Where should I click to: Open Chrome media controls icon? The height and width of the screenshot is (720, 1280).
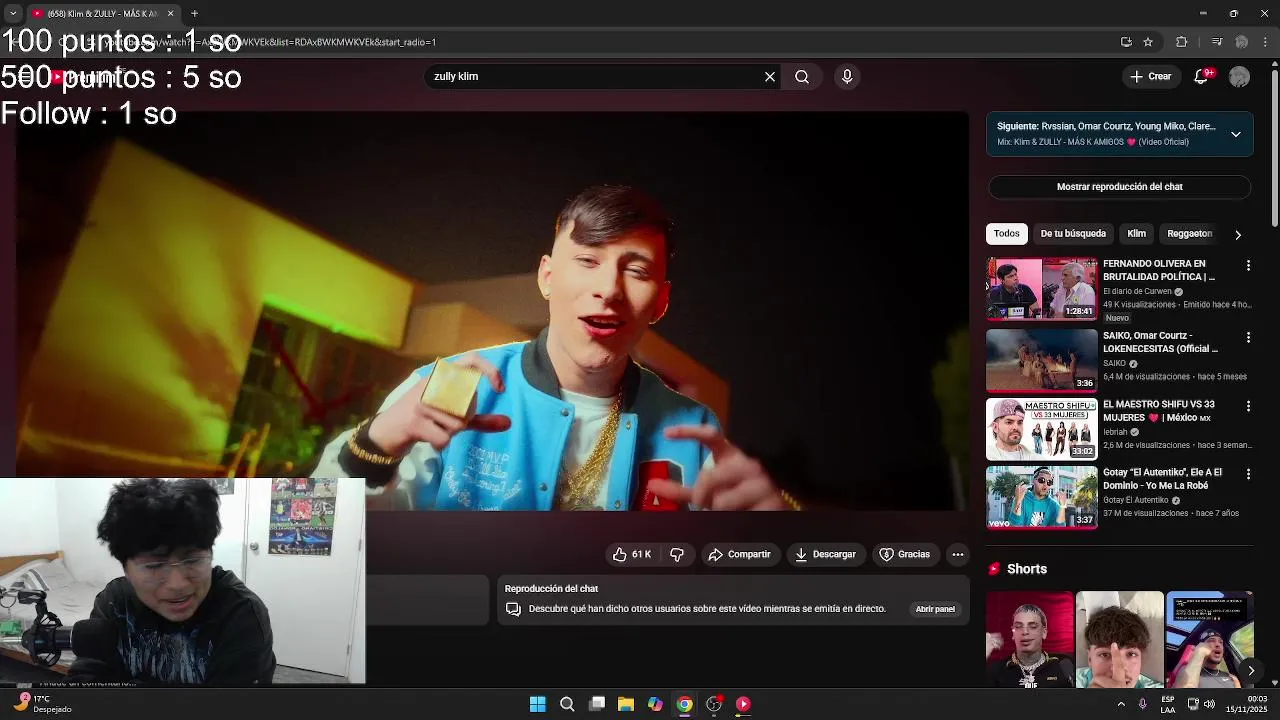[x=1217, y=42]
